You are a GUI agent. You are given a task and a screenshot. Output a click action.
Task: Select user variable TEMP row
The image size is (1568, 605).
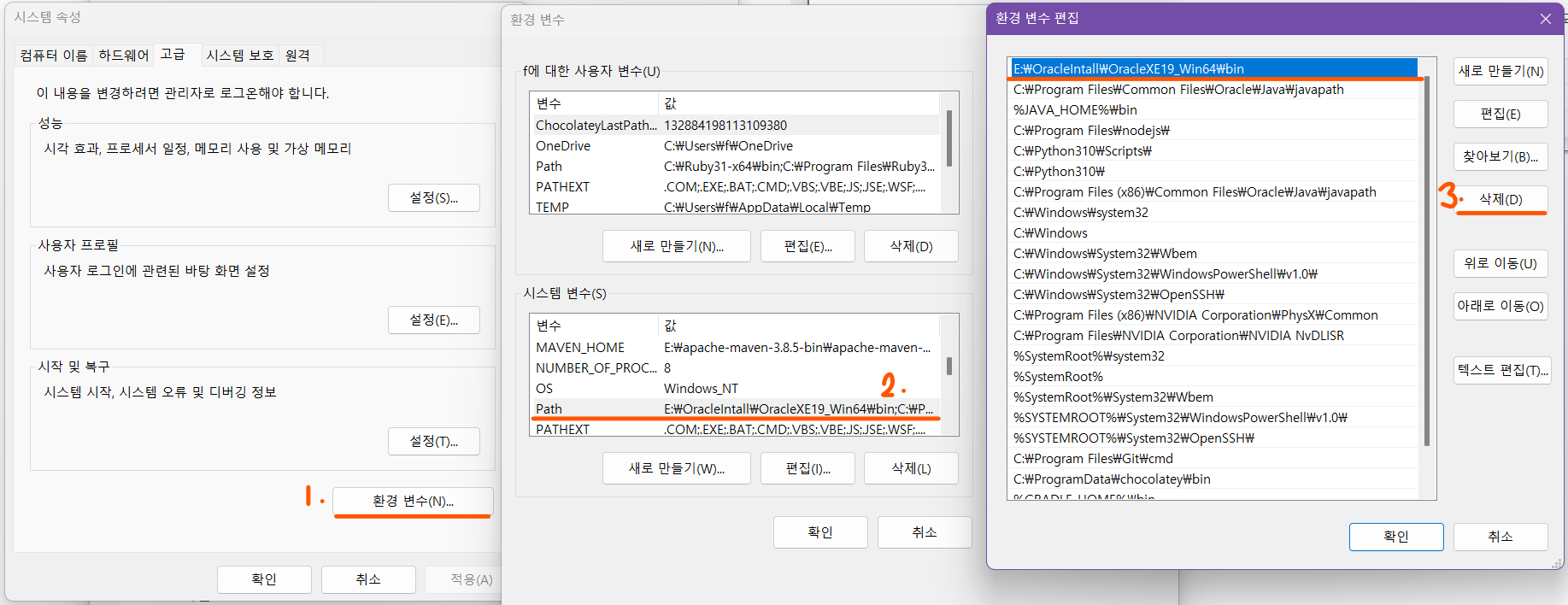735,206
